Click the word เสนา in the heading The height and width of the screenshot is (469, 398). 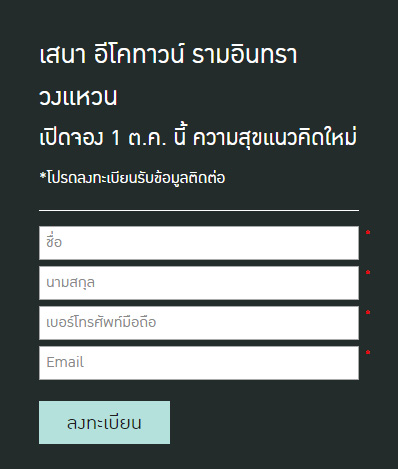click(x=63, y=55)
